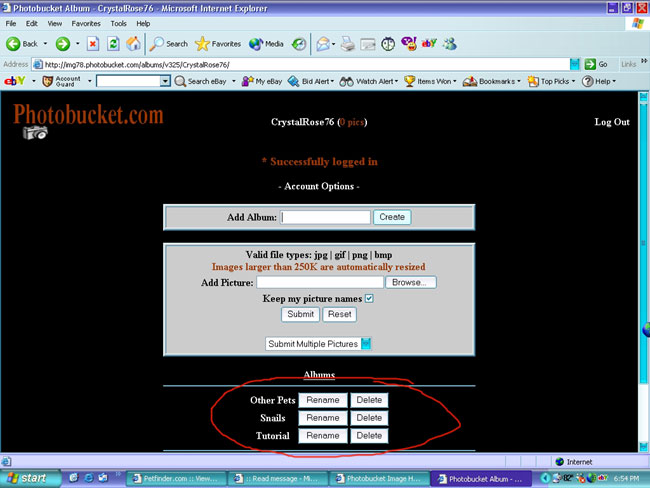This screenshot has height=488, width=650.
Task: Click the Log Out link
Action: click(612, 122)
